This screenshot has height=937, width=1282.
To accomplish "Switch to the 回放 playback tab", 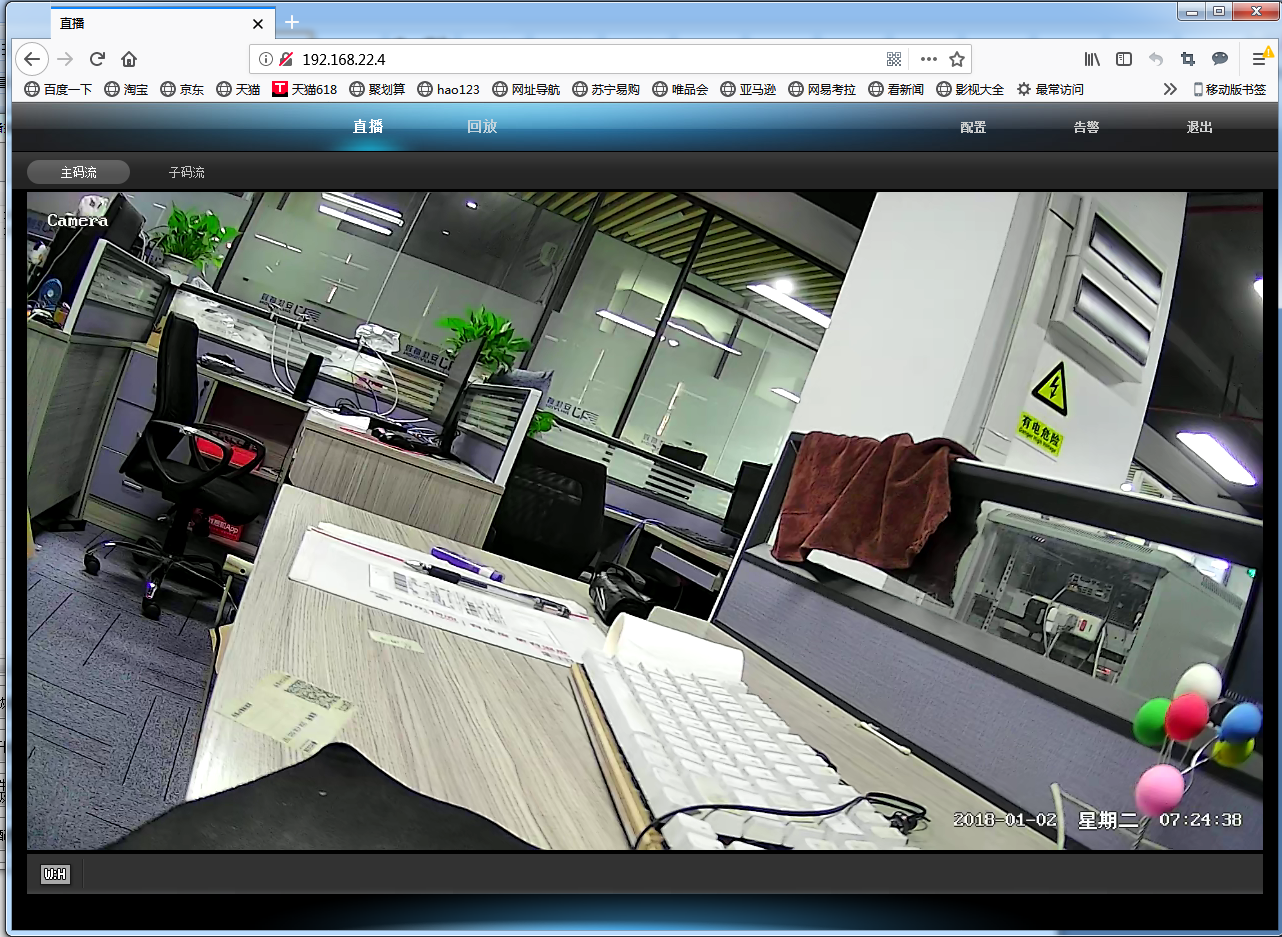I will coord(482,127).
